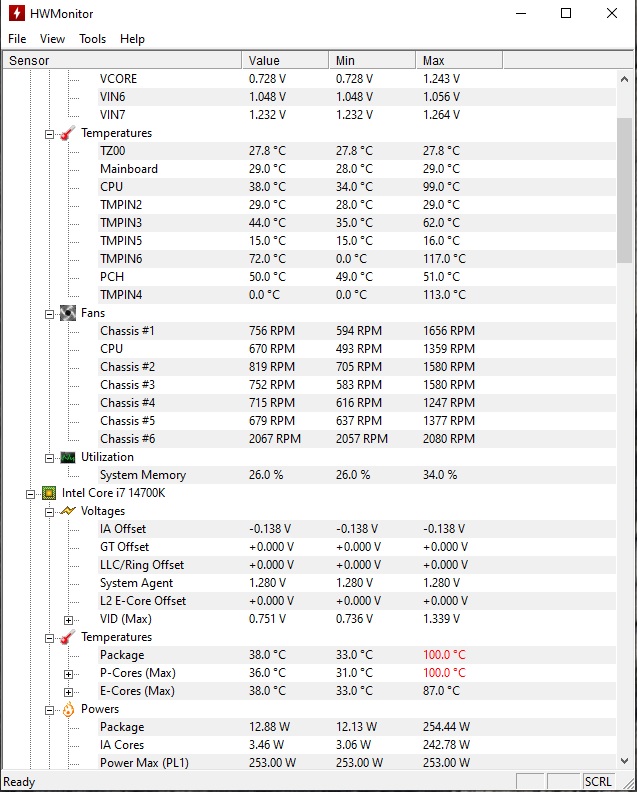
Task: Collapse the Fans section
Action: [50, 314]
